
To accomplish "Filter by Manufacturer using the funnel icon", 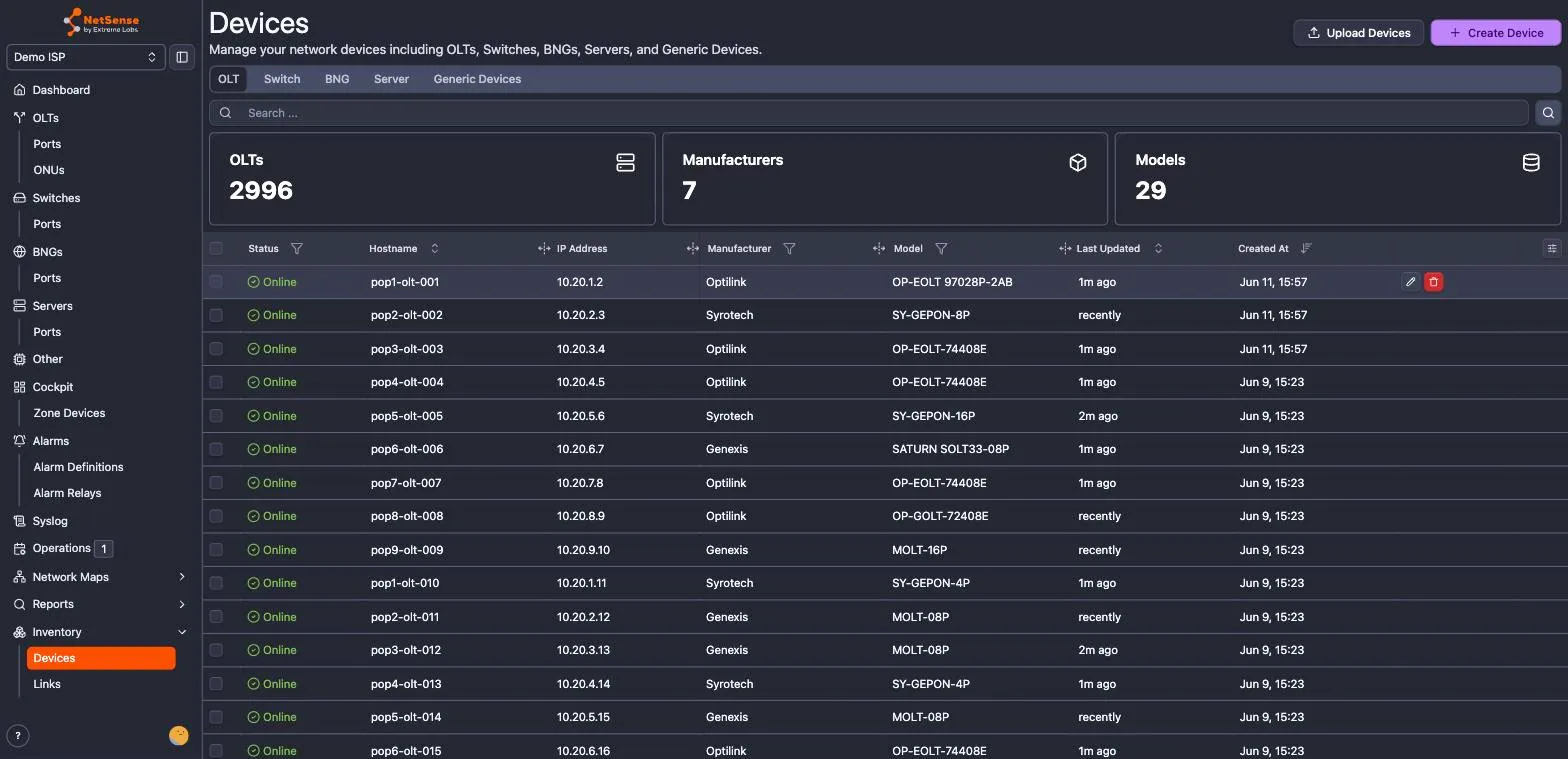I will coord(789,248).
